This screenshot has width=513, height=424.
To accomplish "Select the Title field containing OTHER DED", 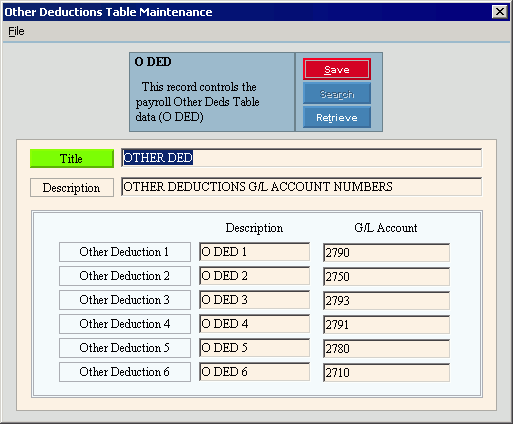I will tap(302, 158).
